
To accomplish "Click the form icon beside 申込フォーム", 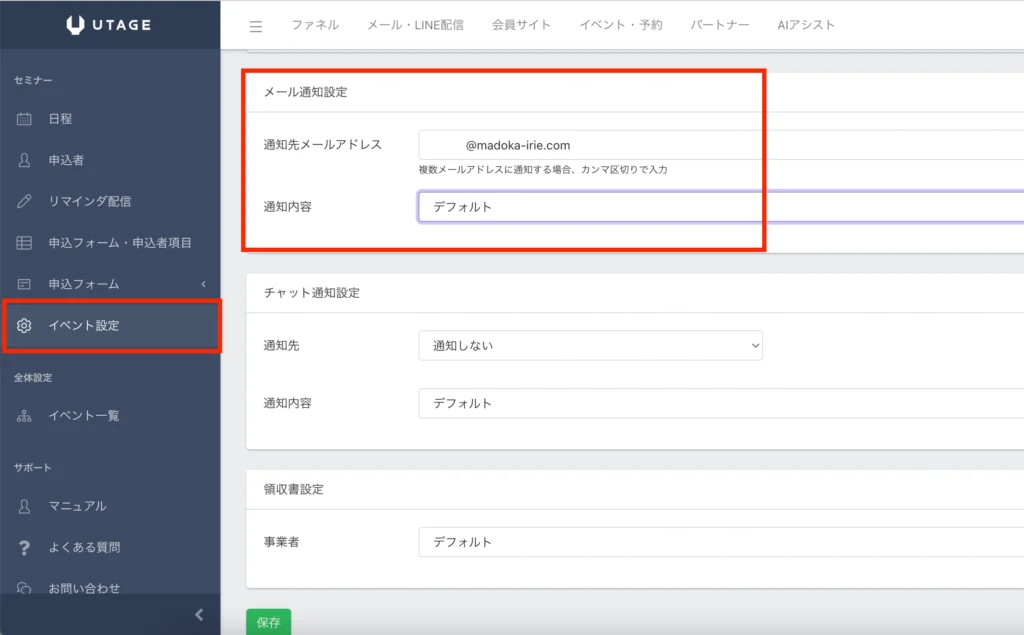I will tap(24, 284).
